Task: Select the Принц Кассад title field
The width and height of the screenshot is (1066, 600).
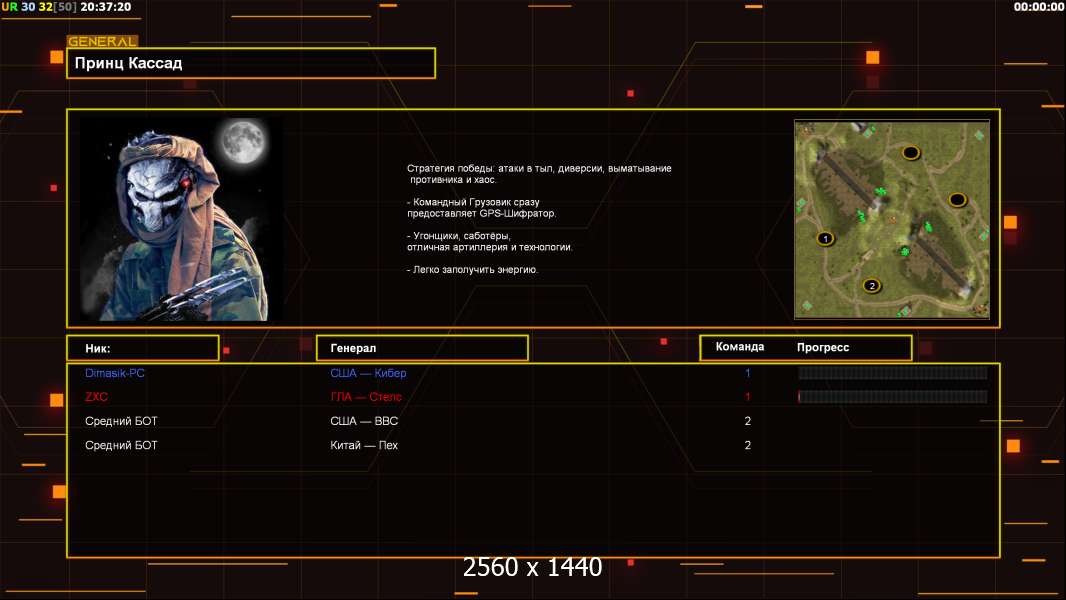Action: tap(250, 63)
